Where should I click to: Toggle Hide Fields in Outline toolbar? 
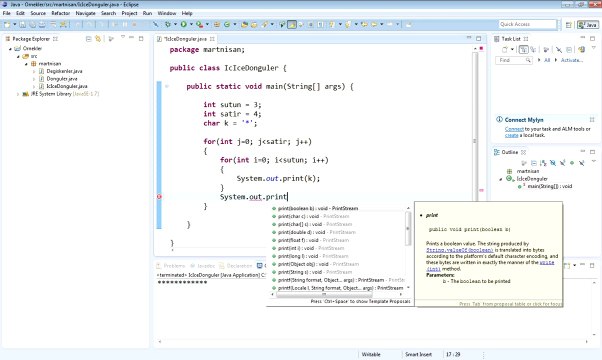click(x=553, y=163)
